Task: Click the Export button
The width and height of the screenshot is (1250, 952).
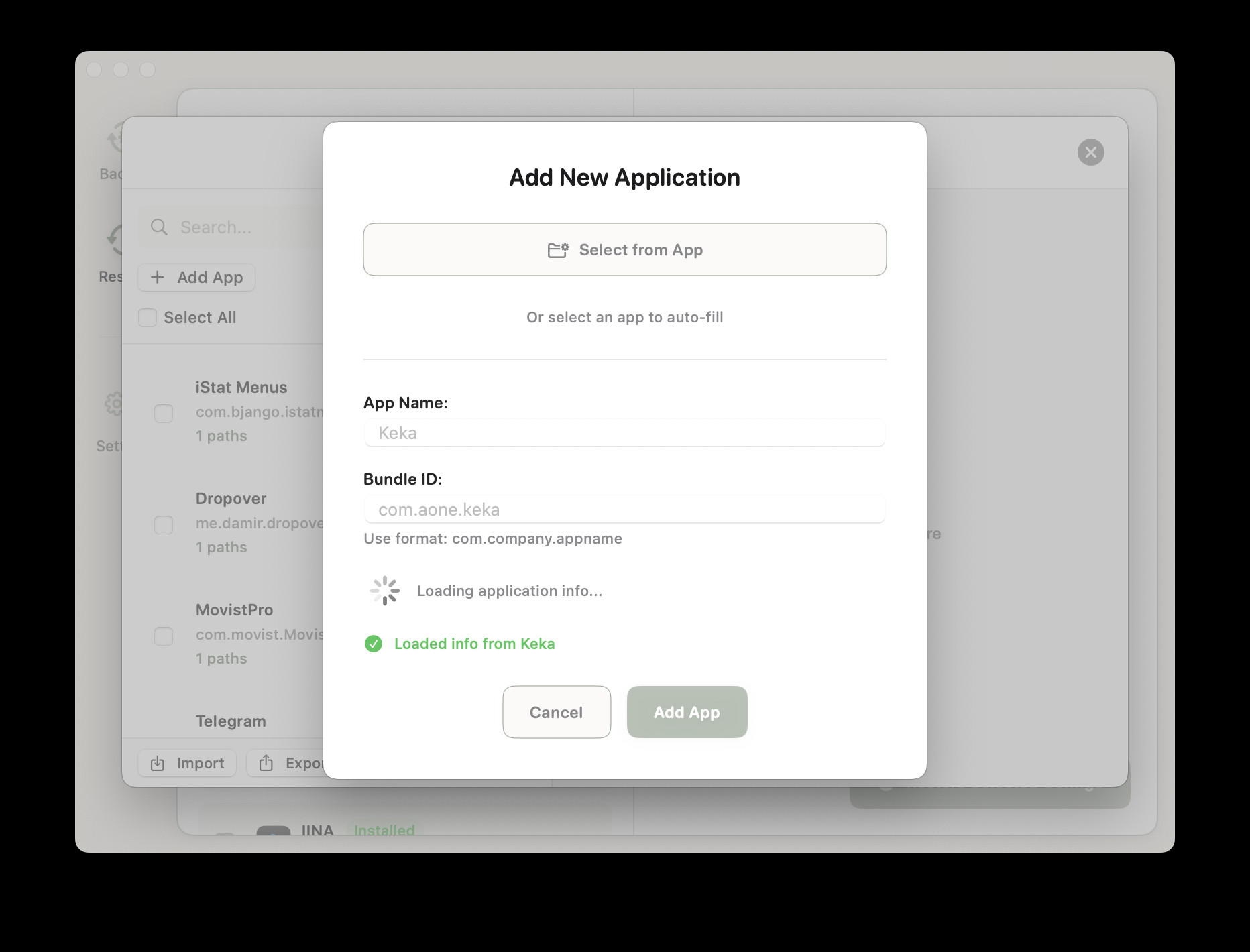Action: [x=285, y=763]
